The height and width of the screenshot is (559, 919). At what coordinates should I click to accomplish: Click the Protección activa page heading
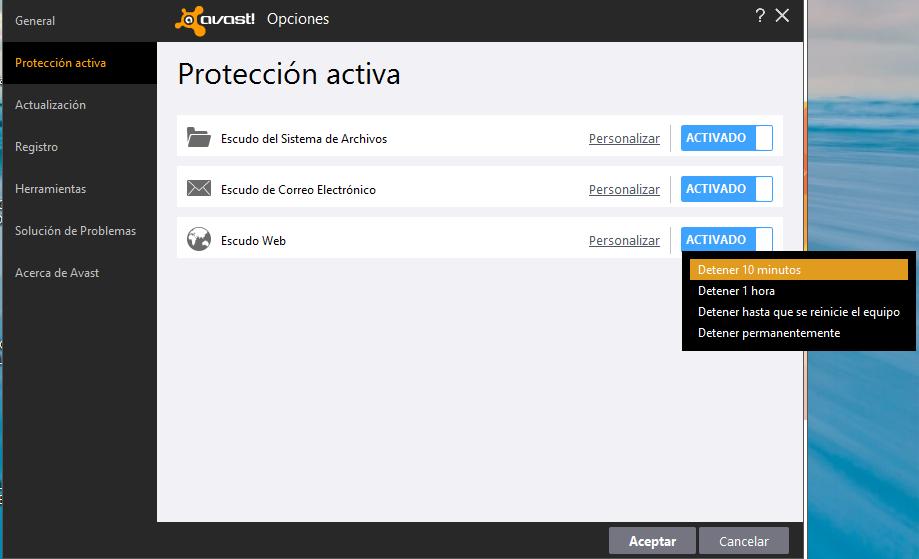pos(289,74)
